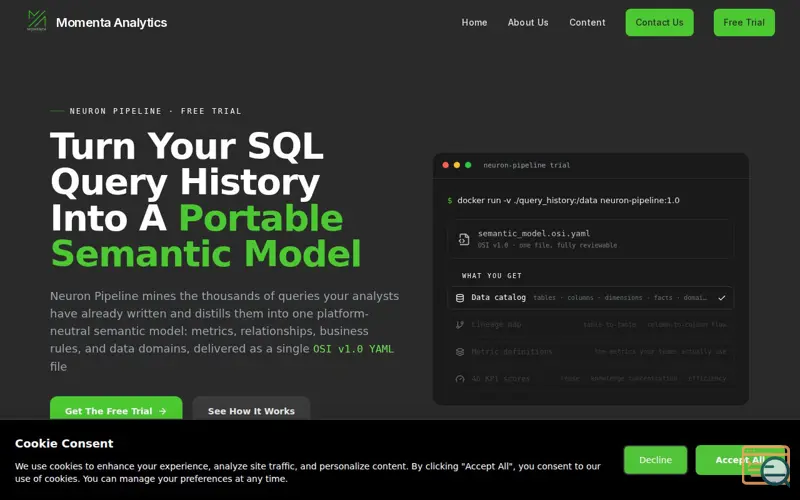Open the chat widget icon

coord(766,466)
